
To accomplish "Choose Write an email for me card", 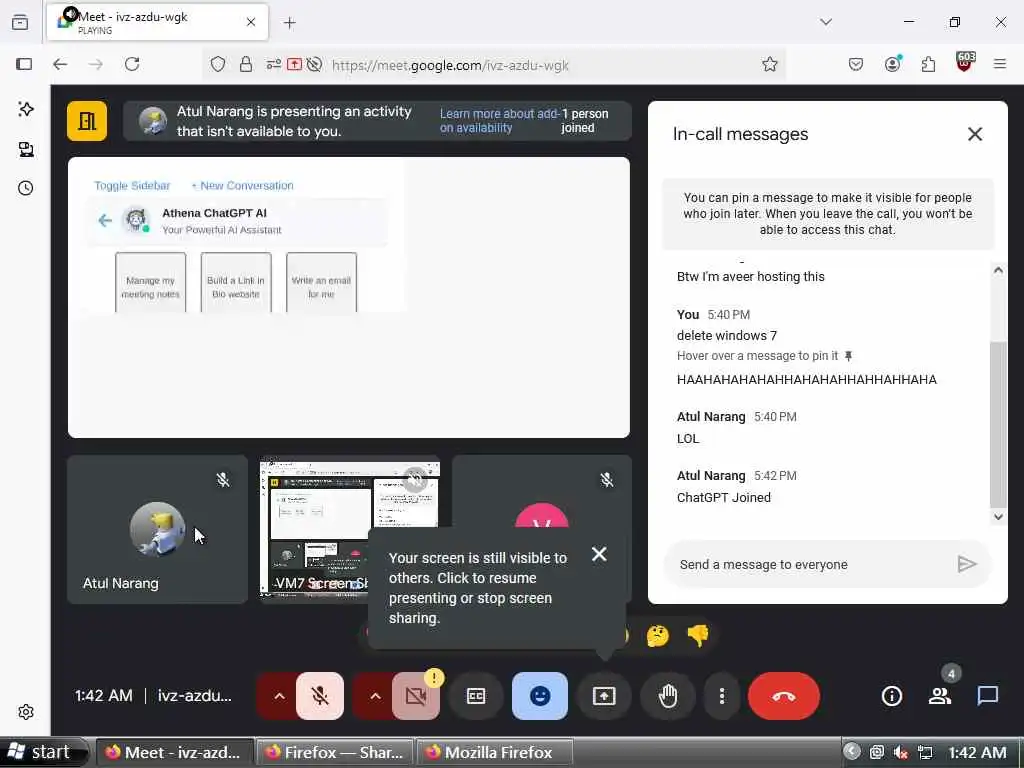I will pos(321,282).
